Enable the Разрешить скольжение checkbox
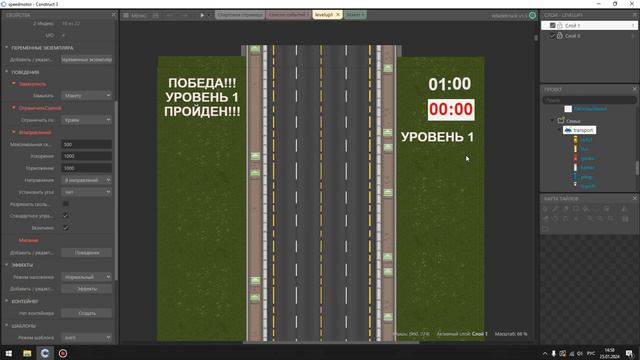This screenshot has width=640, height=360. pyautogui.click(x=65, y=204)
